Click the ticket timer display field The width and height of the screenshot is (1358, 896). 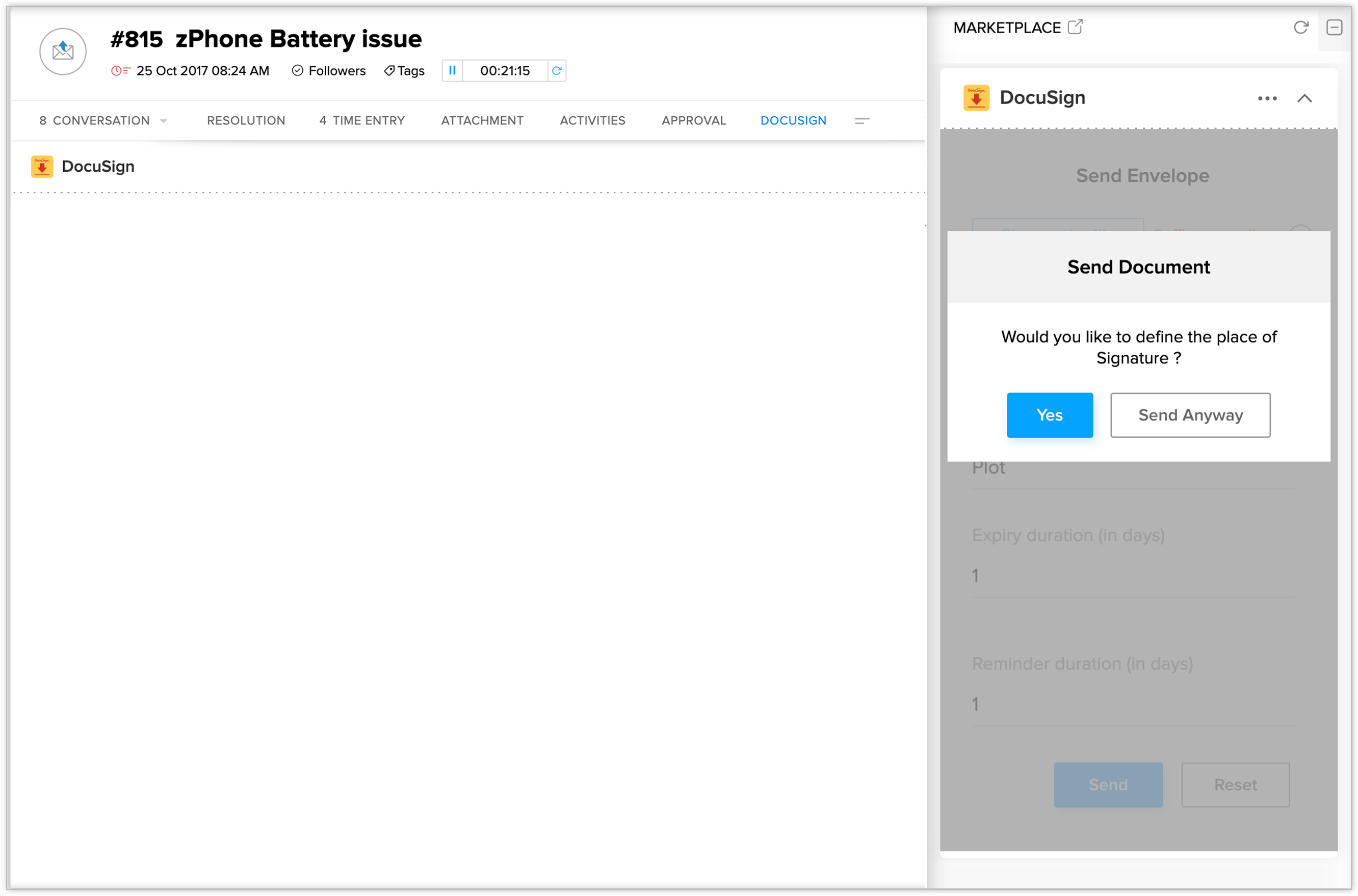[505, 70]
